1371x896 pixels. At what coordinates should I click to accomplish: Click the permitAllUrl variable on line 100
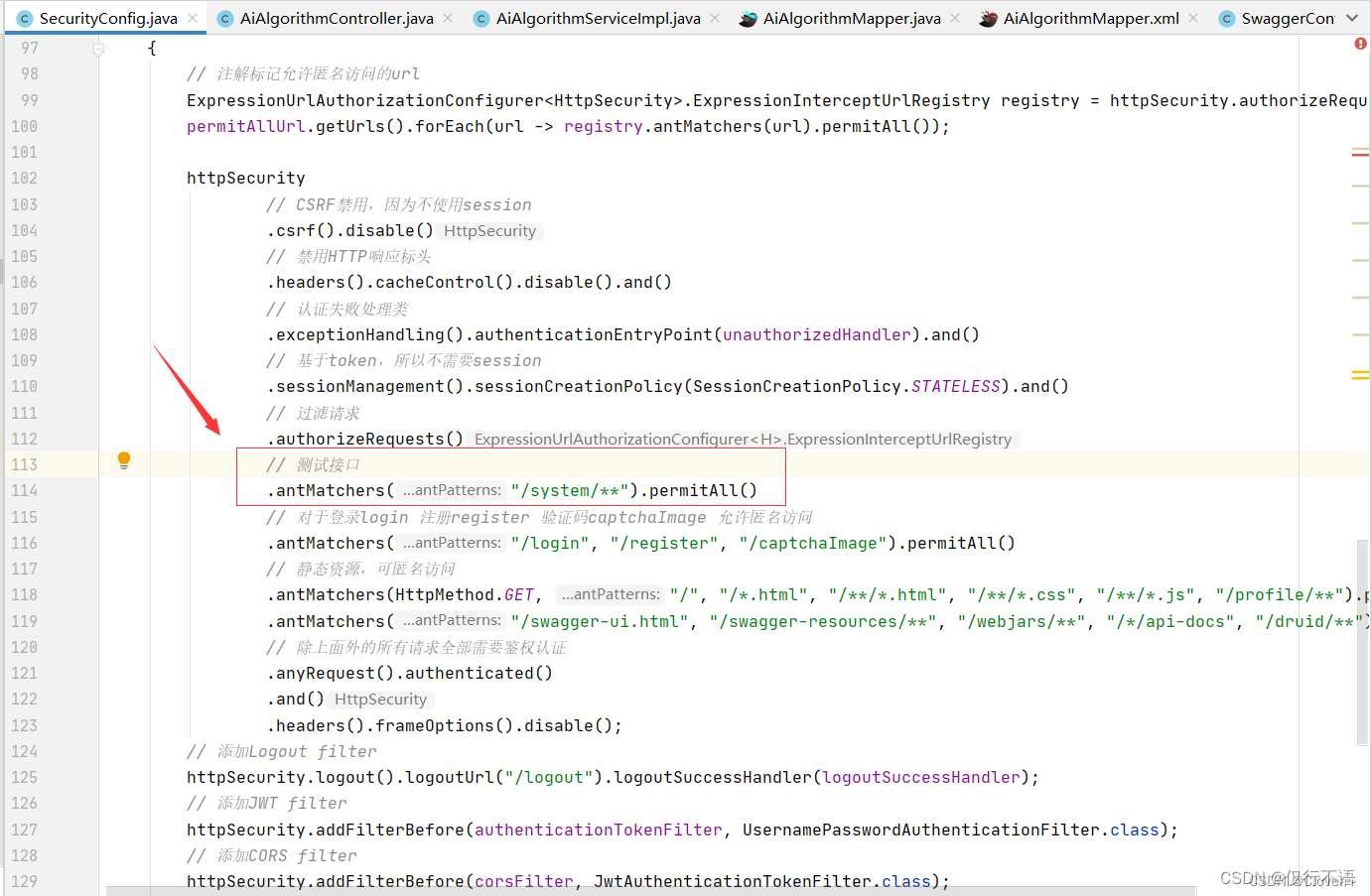(x=246, y=126)
